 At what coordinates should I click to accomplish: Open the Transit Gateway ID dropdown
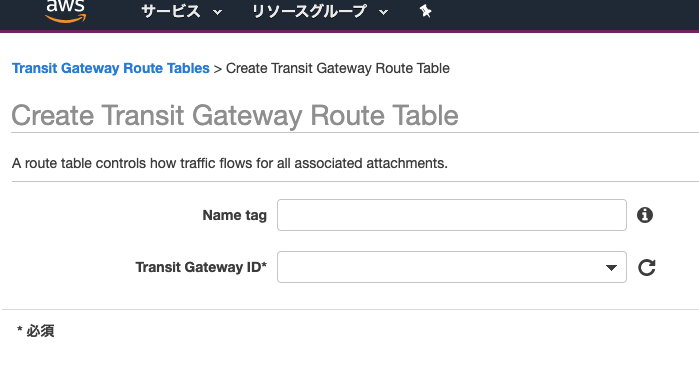452,267
